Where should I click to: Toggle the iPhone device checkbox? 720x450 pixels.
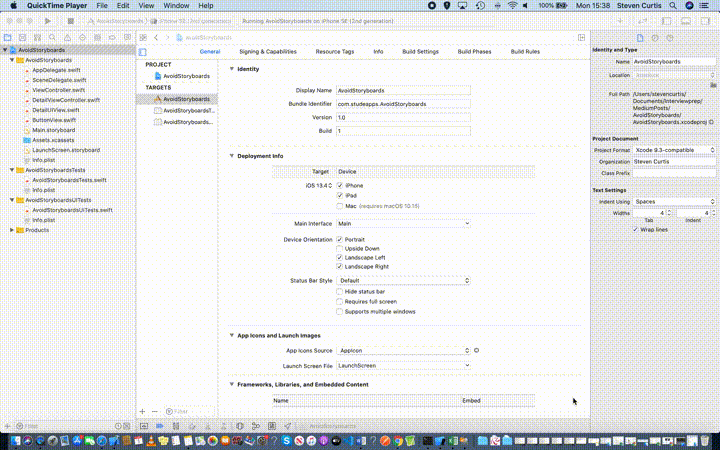[340, 186]
